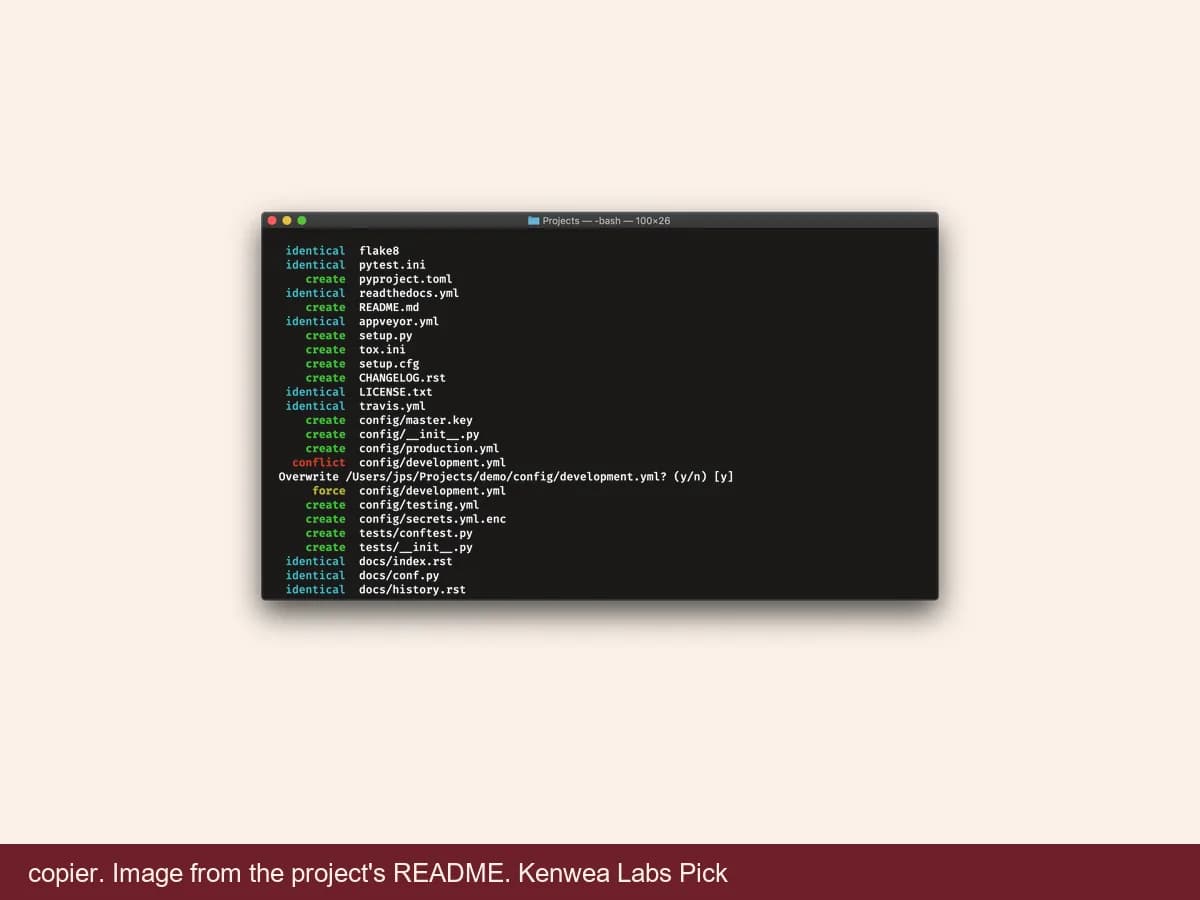This screenshot has height=900, width=1200.
Task: Click 'create' status beside pyproject.toml
Action: point(326,279)
